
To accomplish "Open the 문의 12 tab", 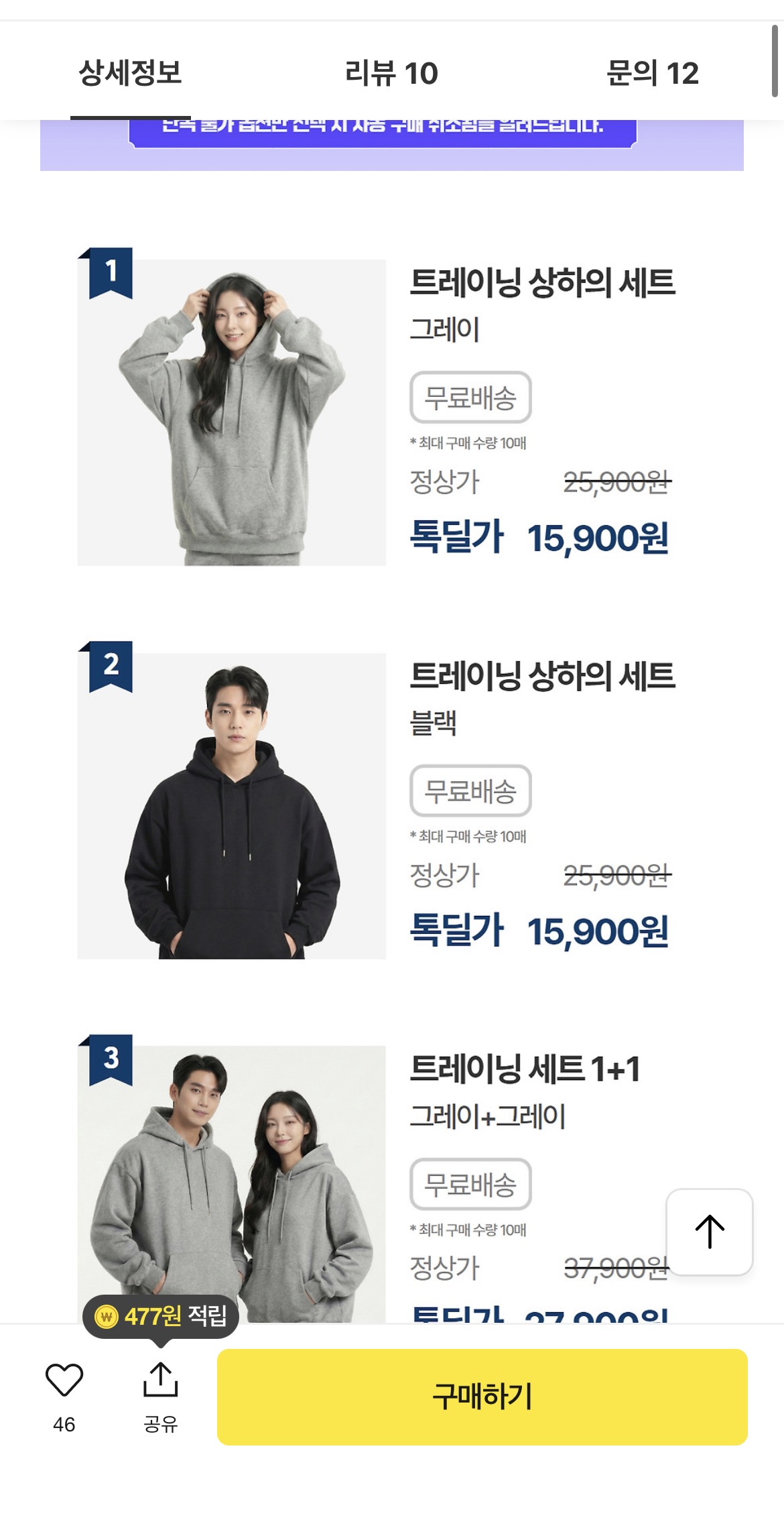I will [x=652, y=72].
